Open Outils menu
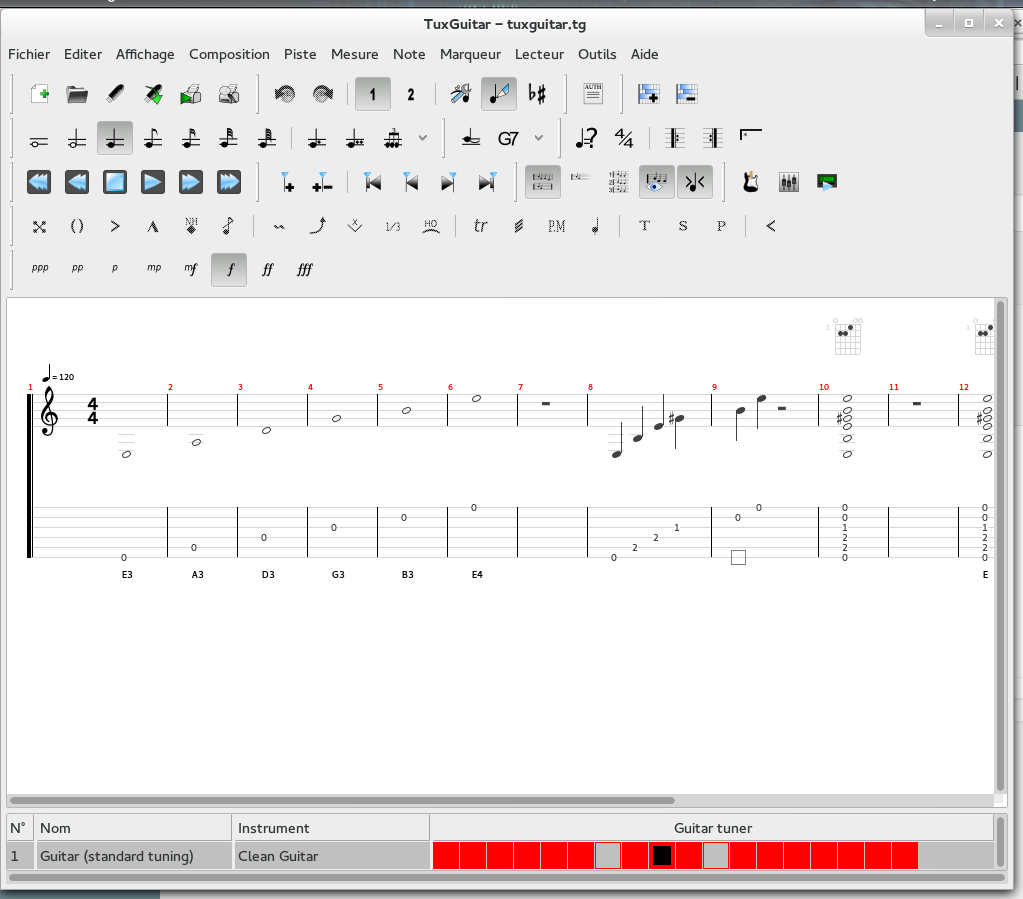The image size is (1023, 899). click(597, 54)
